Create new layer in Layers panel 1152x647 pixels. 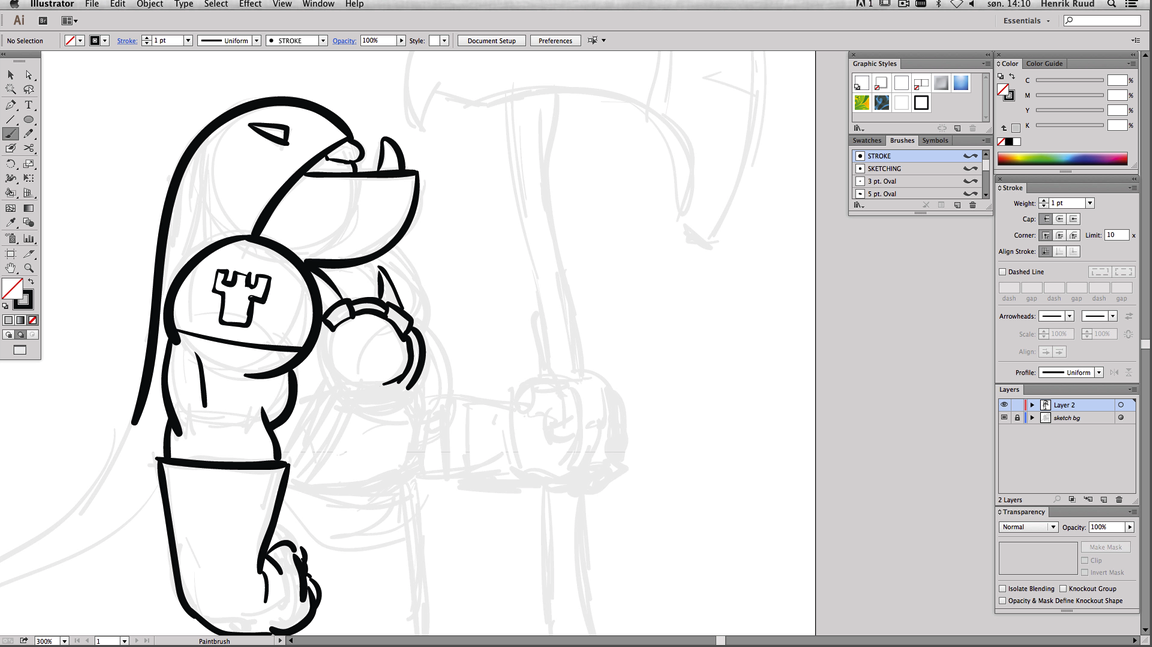(x=1104, y=499)
